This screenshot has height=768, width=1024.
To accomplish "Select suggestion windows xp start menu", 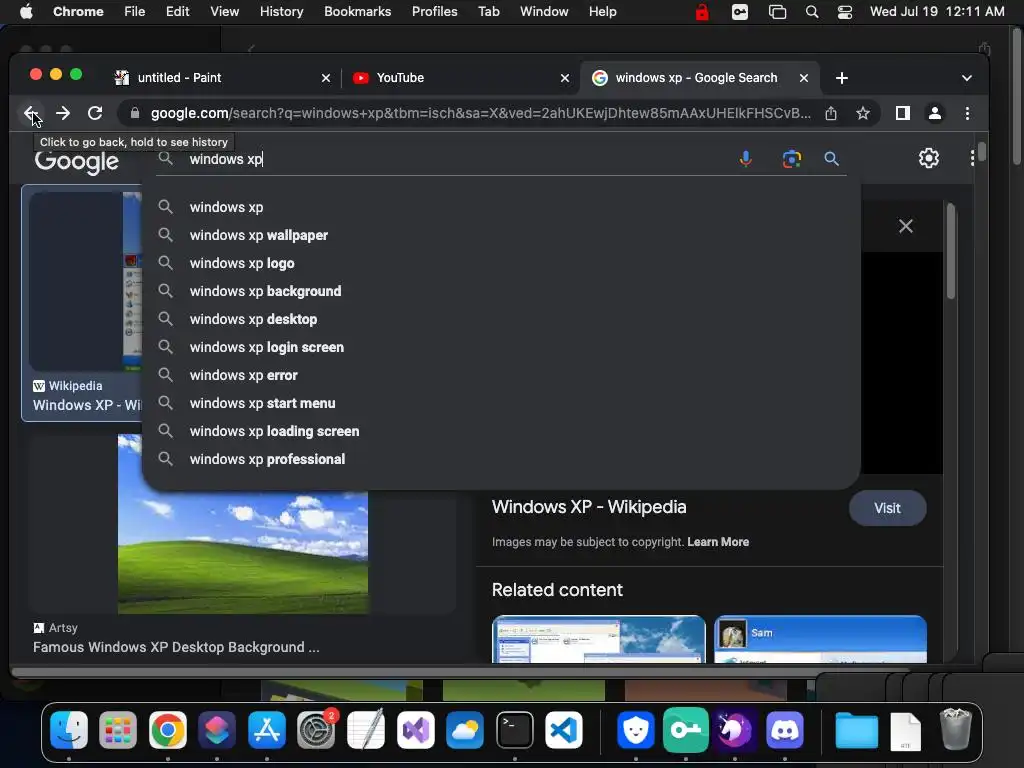I will click(x=263, y=404).
